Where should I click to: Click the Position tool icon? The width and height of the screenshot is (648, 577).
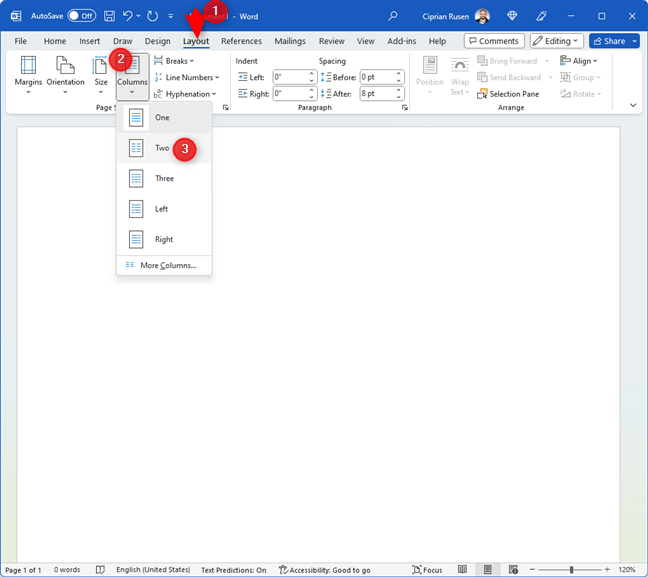[x=430, y=66]
